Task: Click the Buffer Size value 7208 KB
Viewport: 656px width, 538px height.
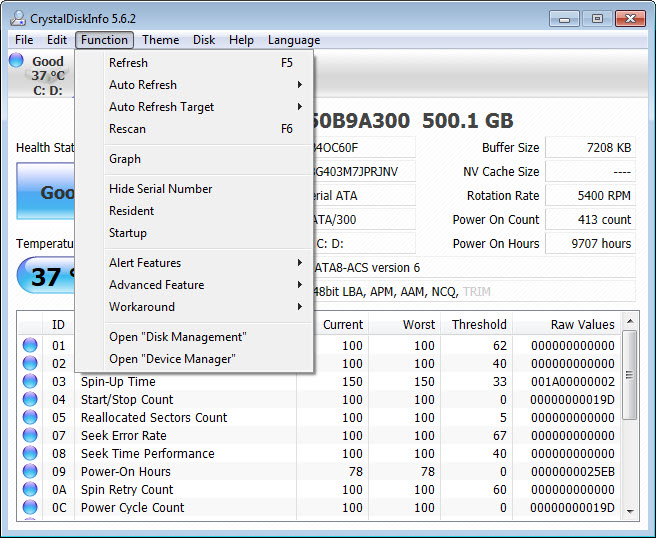Action: tap(590, 147)
